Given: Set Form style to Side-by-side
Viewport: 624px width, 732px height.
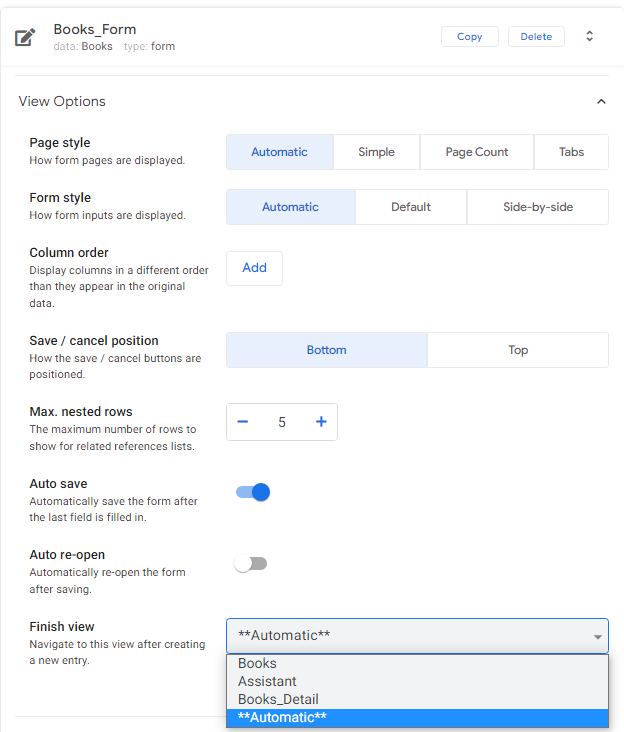Looking at the screenshot, I should pos(537,207).
